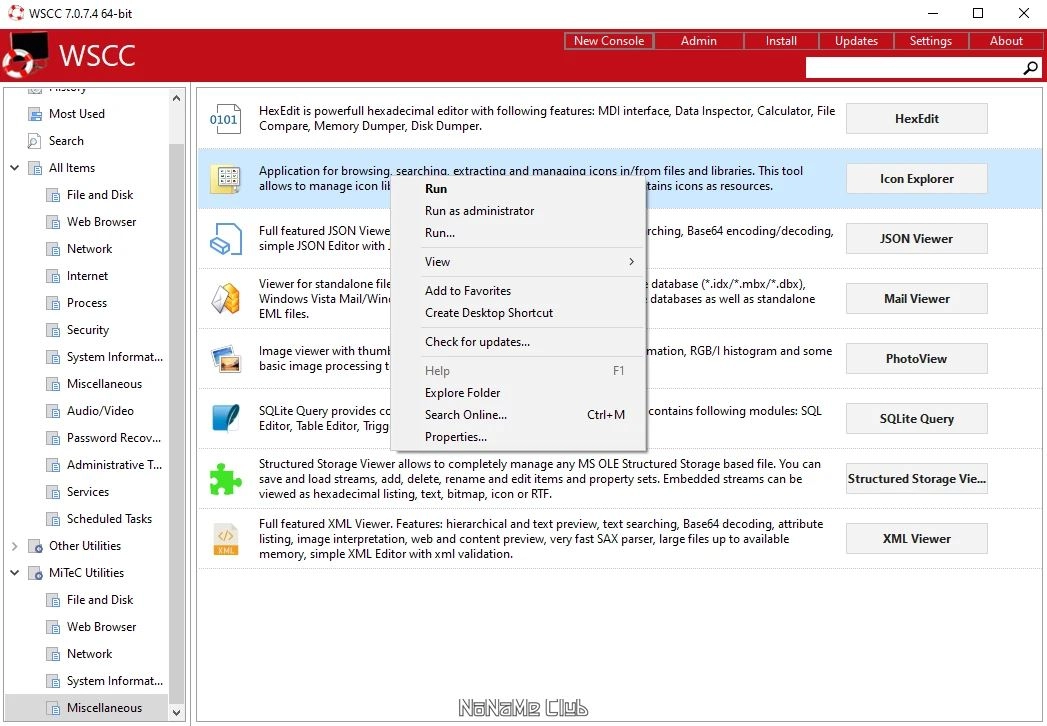Click the About header button
The width and height of the screenshot is (1047, 726).
pos(1006,41)
